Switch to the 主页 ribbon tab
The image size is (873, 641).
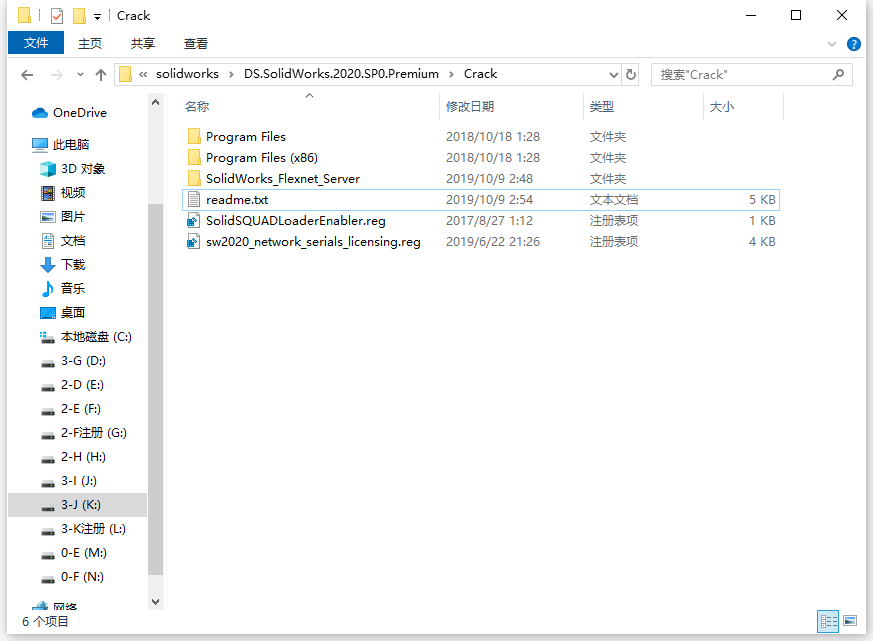(x=90, y=43)
